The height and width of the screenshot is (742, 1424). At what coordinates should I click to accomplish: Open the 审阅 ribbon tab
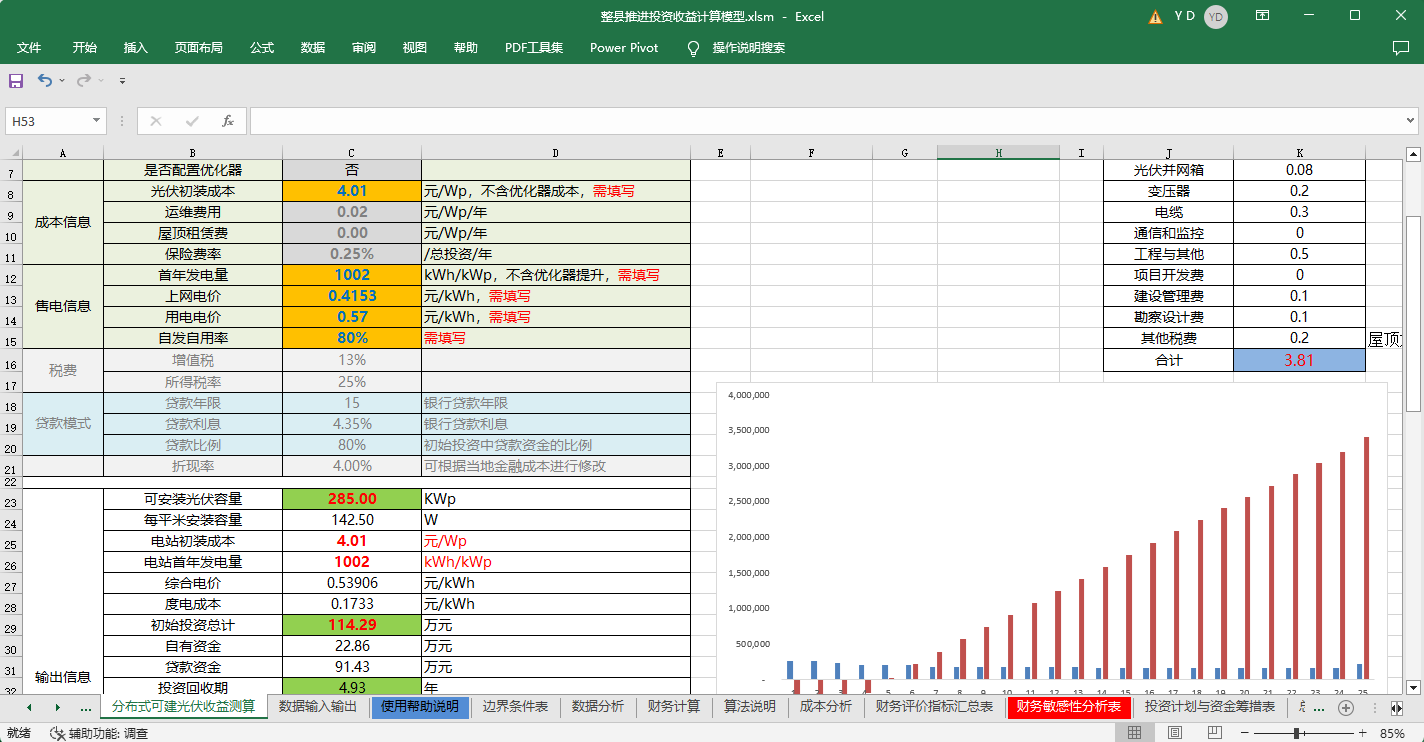pos(364,48)
